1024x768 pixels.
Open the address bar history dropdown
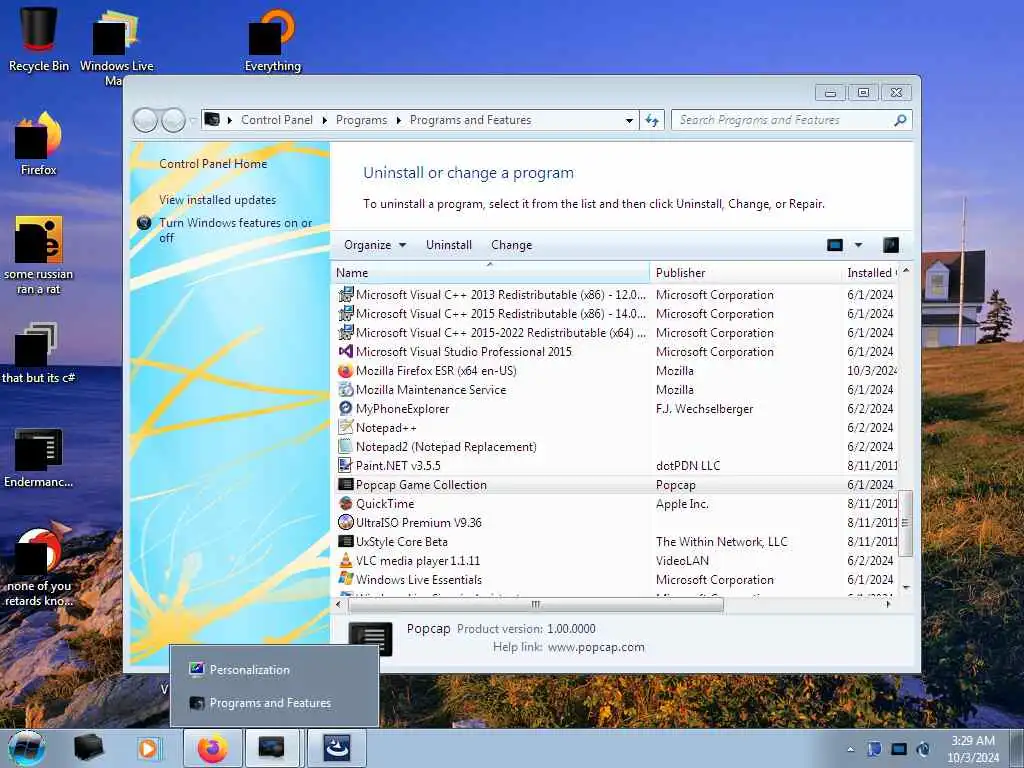click(629, 120)
